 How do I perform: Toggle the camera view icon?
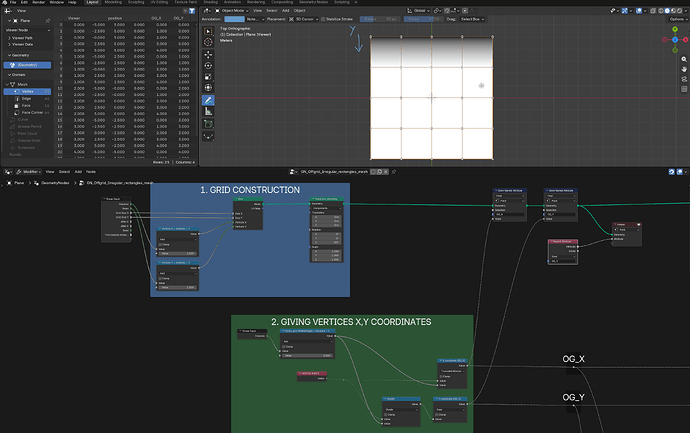[x=684, y=79]
